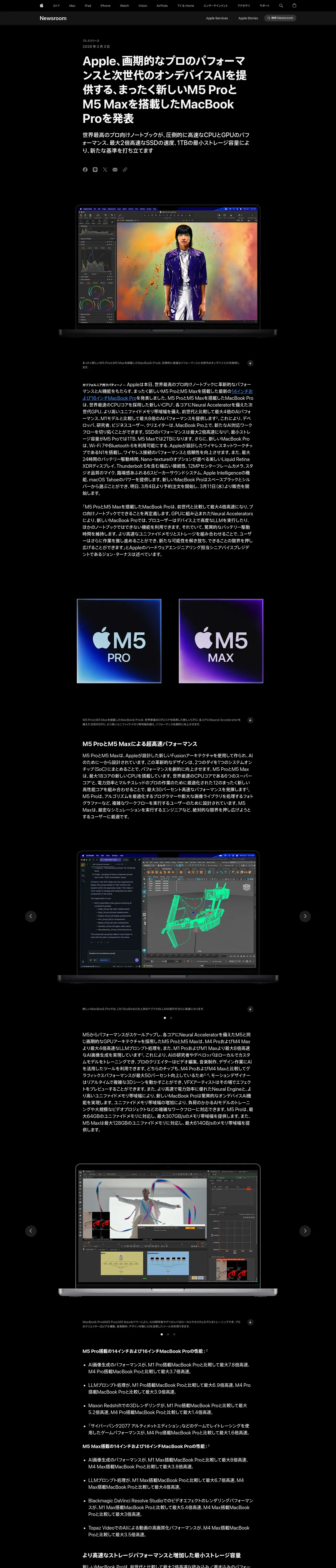336x1568 pixels.
Task: Select the third dot of the video editing gallery
Action: (x=174, y=1334)
